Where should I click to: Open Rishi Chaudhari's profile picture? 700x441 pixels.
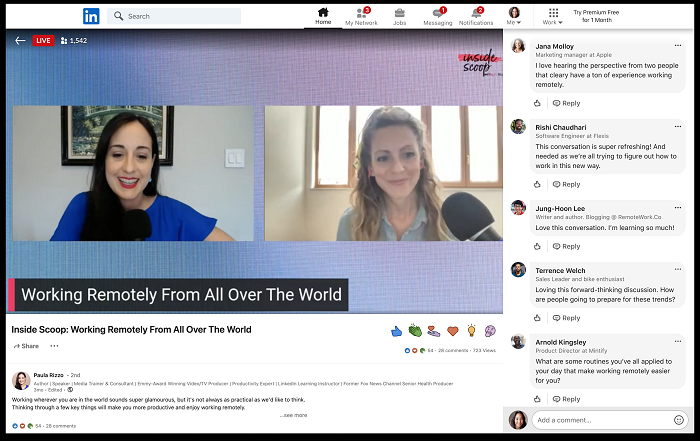518,127
